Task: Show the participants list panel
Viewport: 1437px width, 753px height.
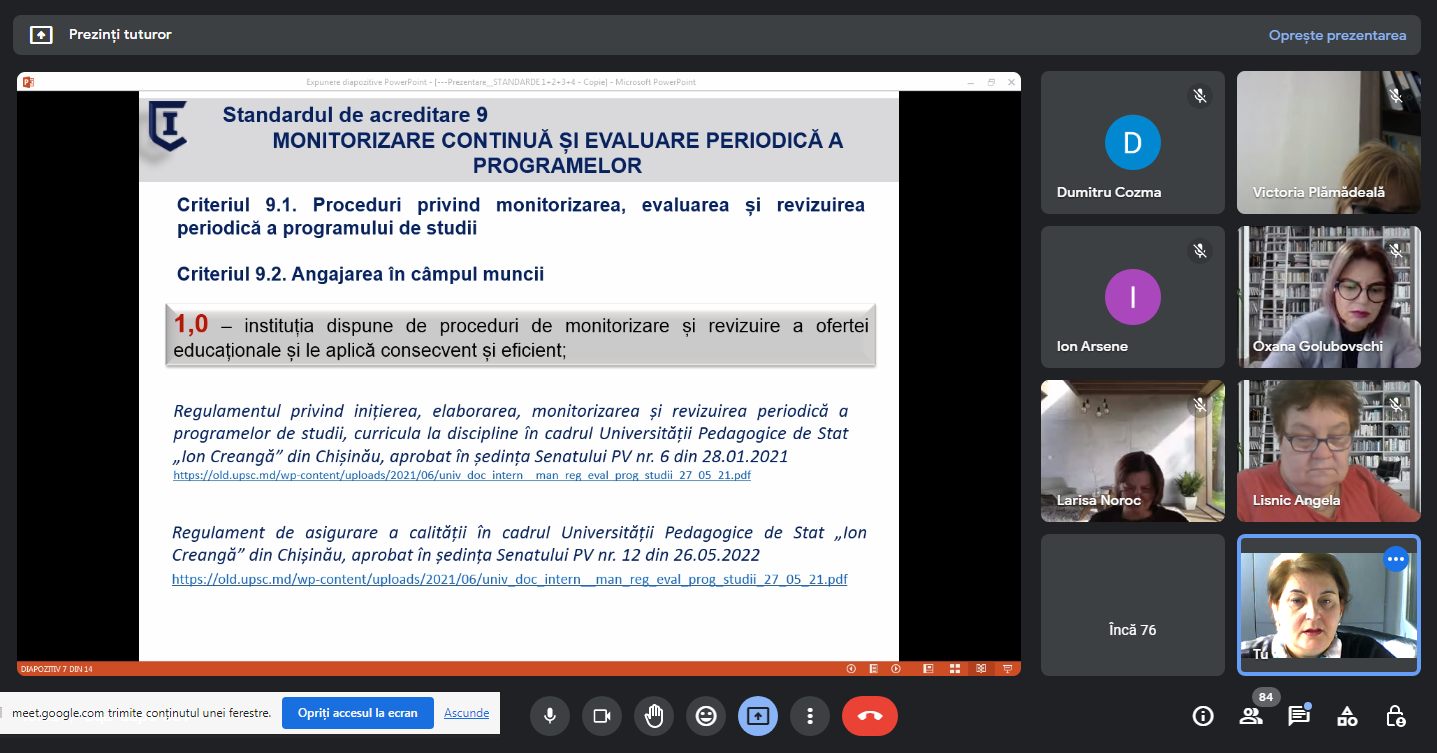Action: click(1250, 716)
